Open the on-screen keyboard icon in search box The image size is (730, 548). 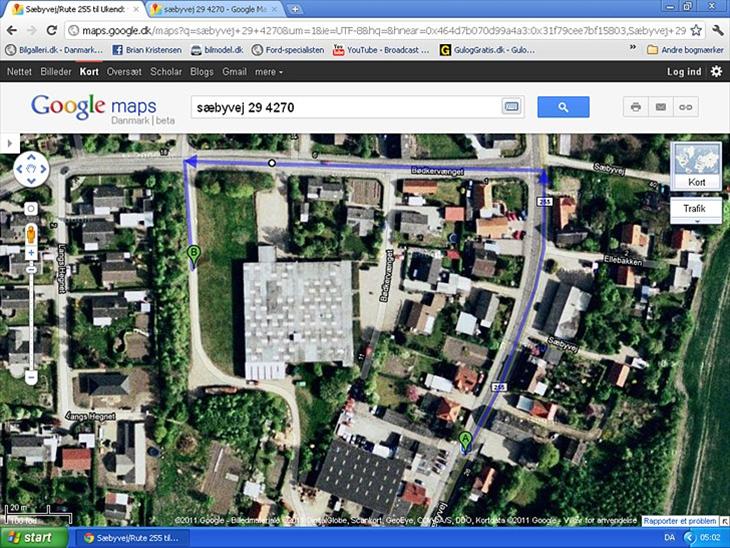tap(511, 107)
